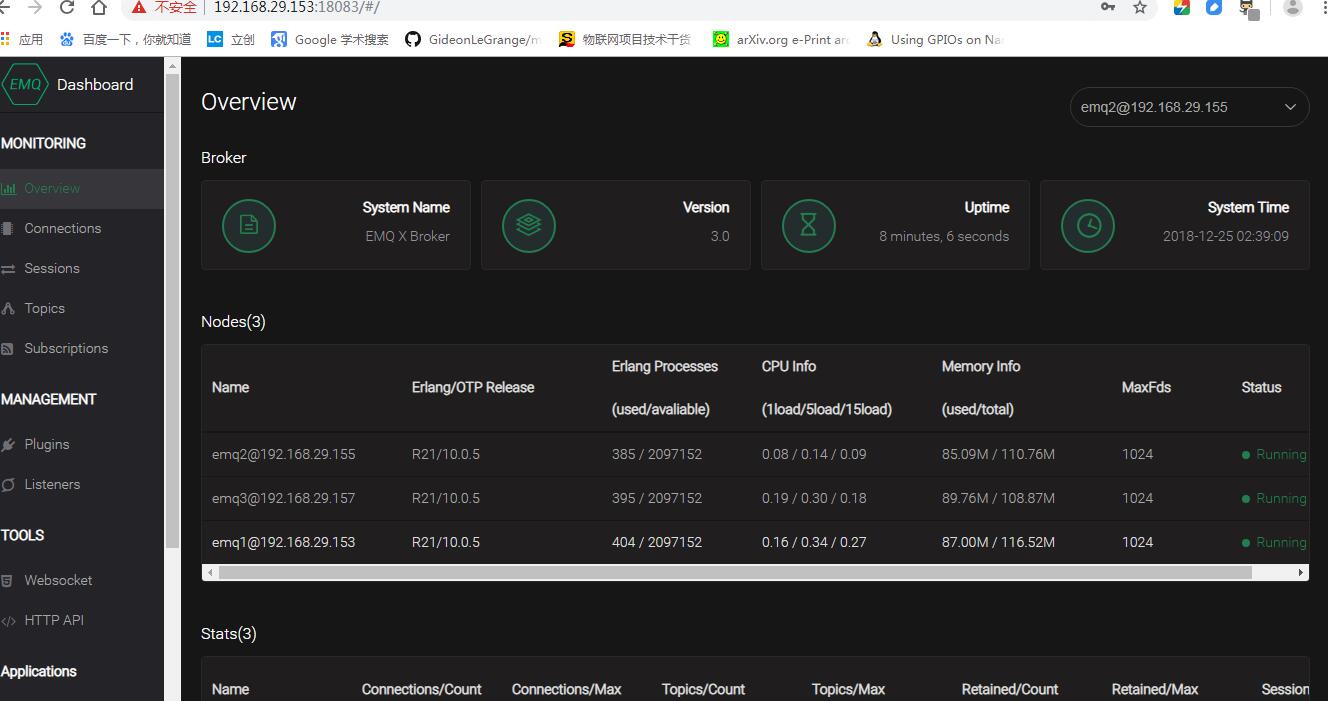Image resolution: width=1328 pixels, height=701 pixels.
Task: Click the memory value 89.76M / 108.87M
Action: (x=998, y=498)
